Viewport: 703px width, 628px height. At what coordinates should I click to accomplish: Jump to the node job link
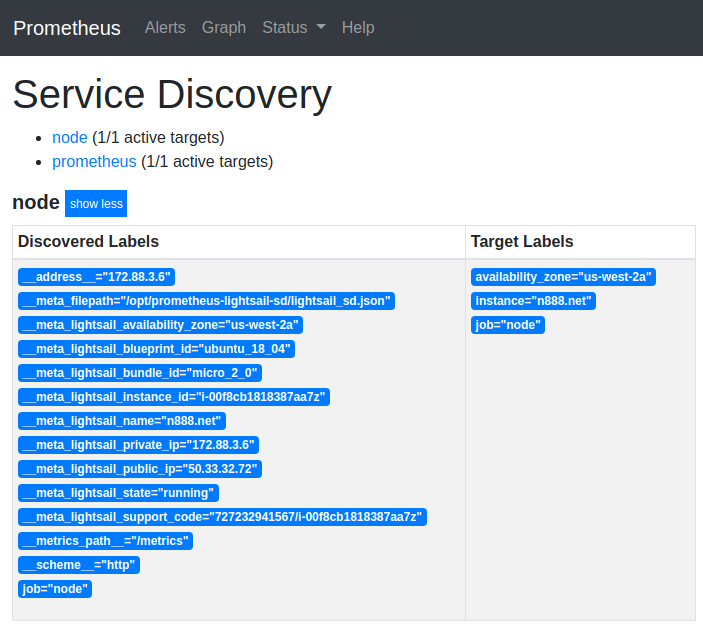pos(69,138)
